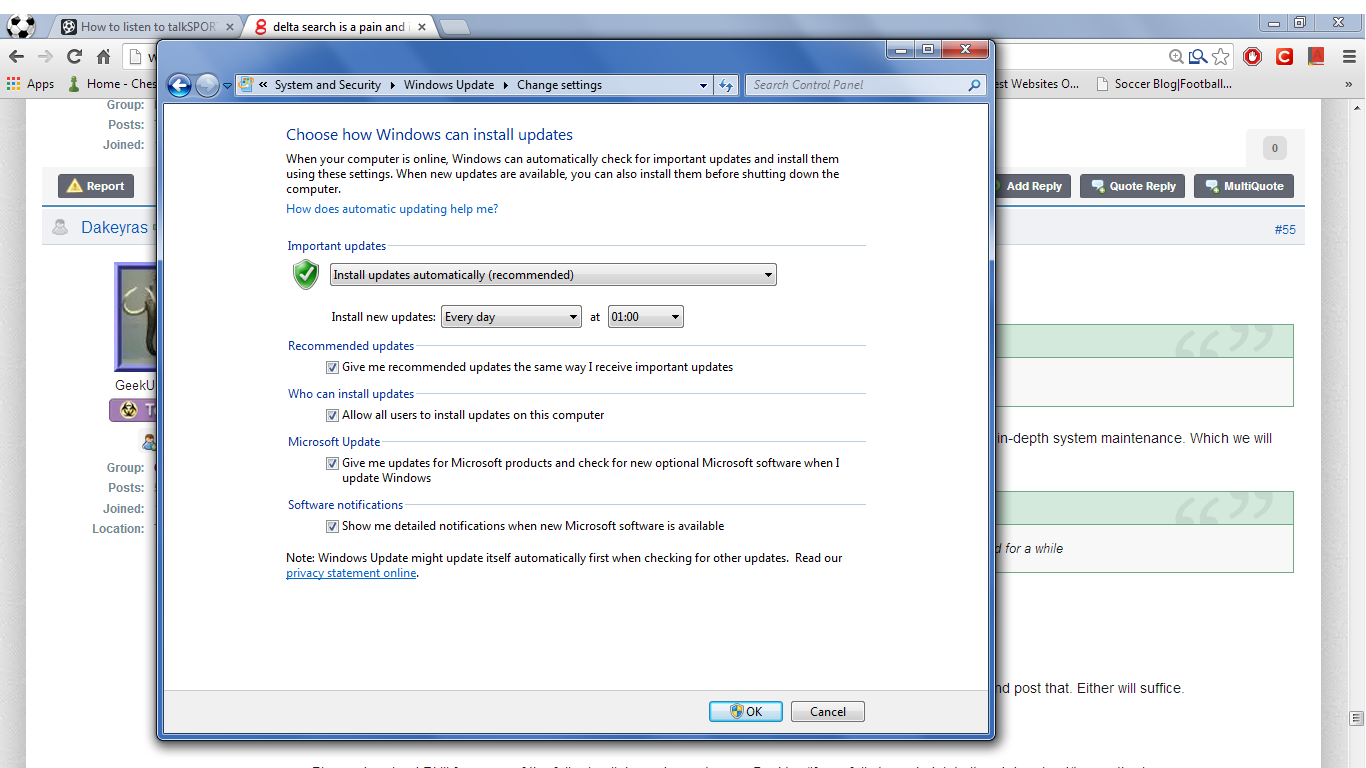
Task: Click the Control Panel address bar icon
Action: click(247, 85)
